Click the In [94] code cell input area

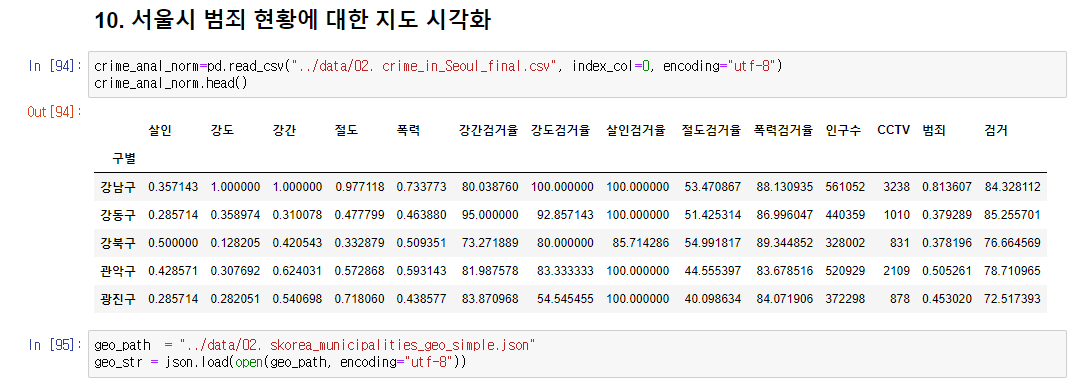577,75
